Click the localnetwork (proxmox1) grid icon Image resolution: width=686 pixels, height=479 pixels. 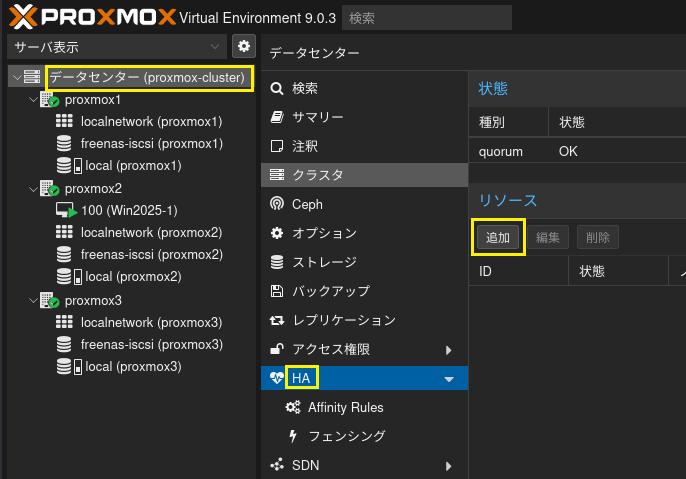click(64, 121)
